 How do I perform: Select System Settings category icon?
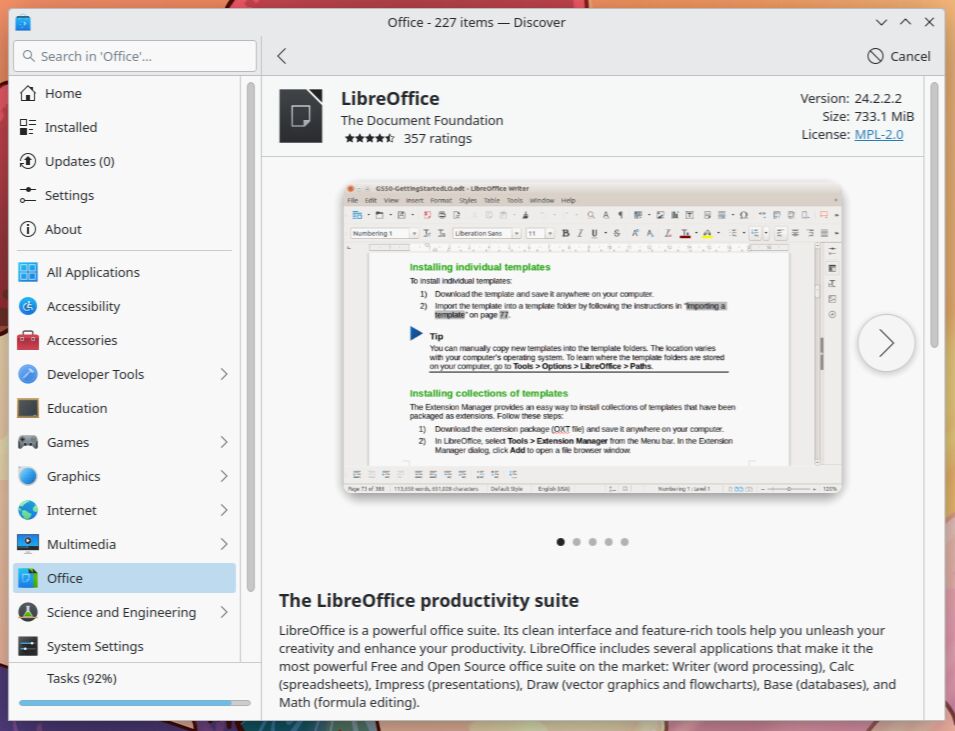(28, 646)
